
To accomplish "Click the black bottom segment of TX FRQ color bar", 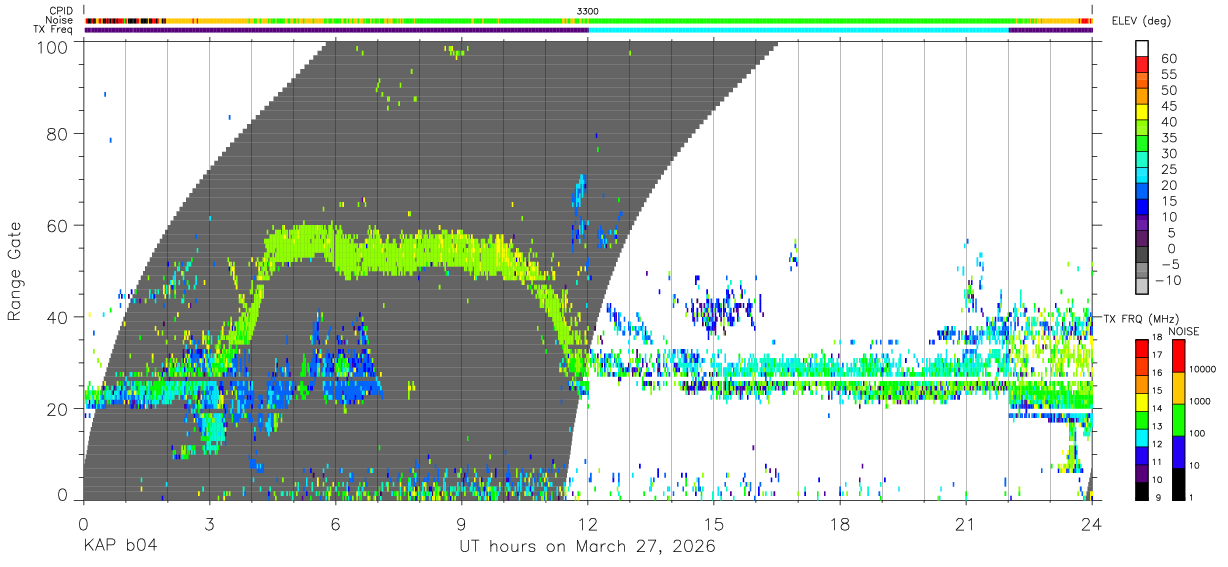I will coord(1142,489).
